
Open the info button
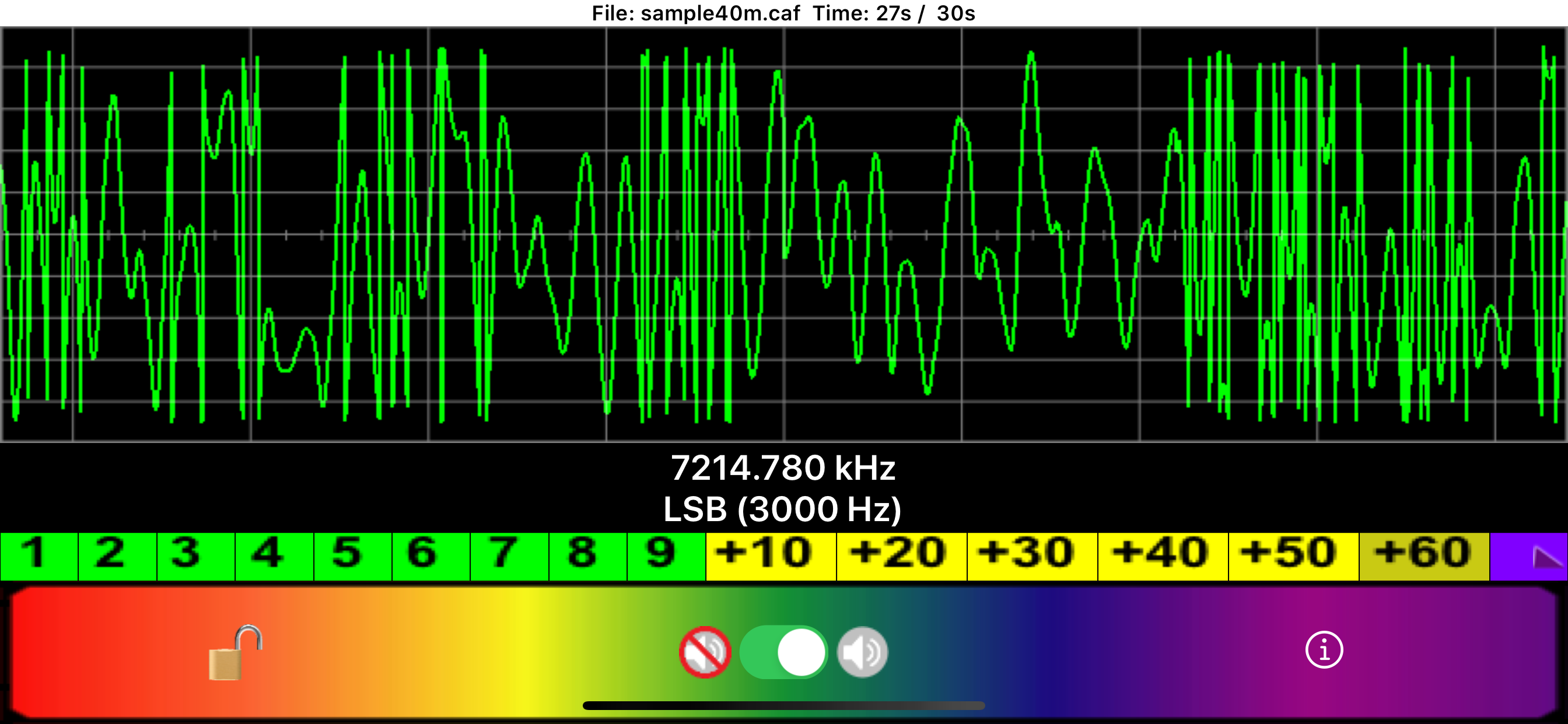(x=1325, y=649)
